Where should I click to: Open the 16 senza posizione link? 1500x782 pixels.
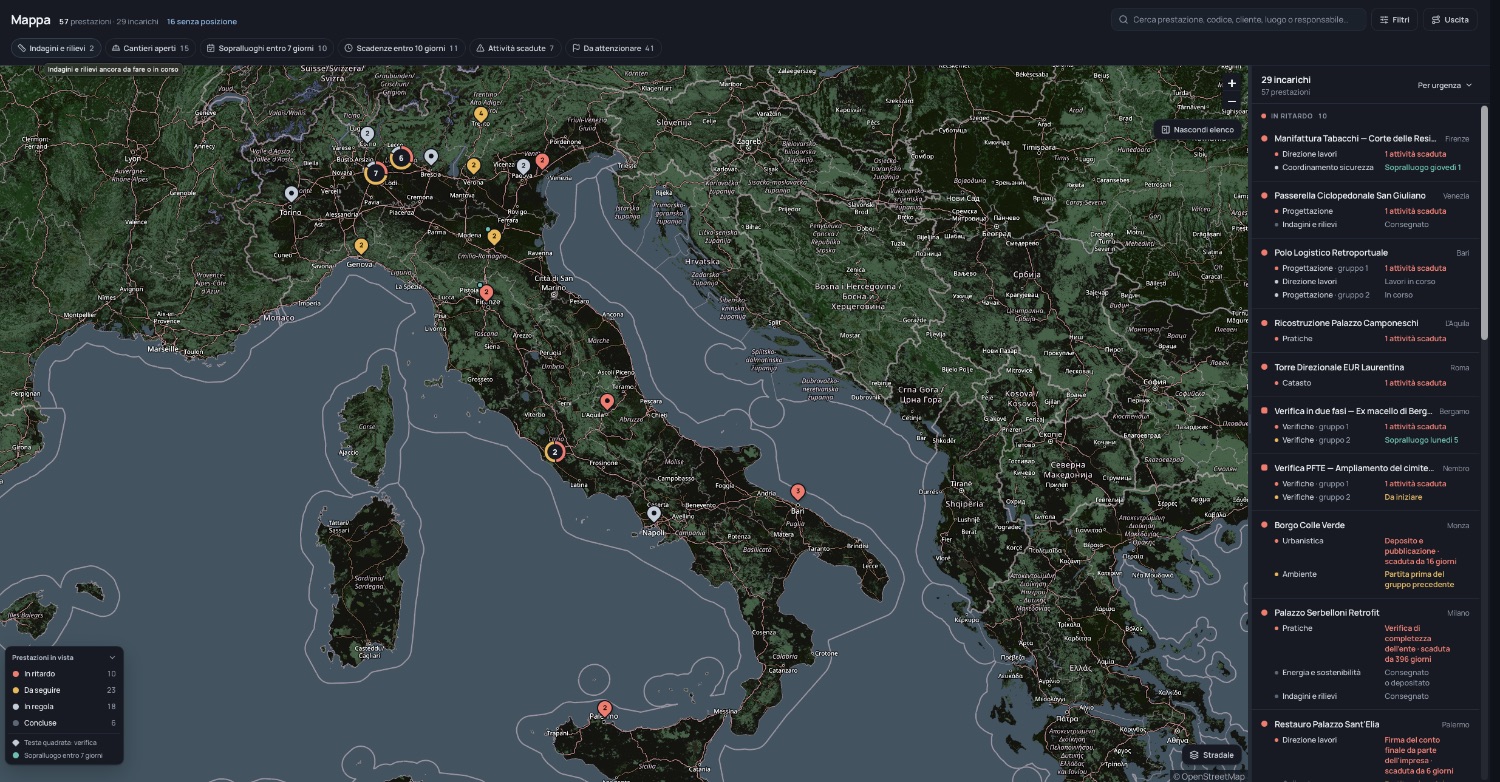pyautogui.click(x=202, y=21)
